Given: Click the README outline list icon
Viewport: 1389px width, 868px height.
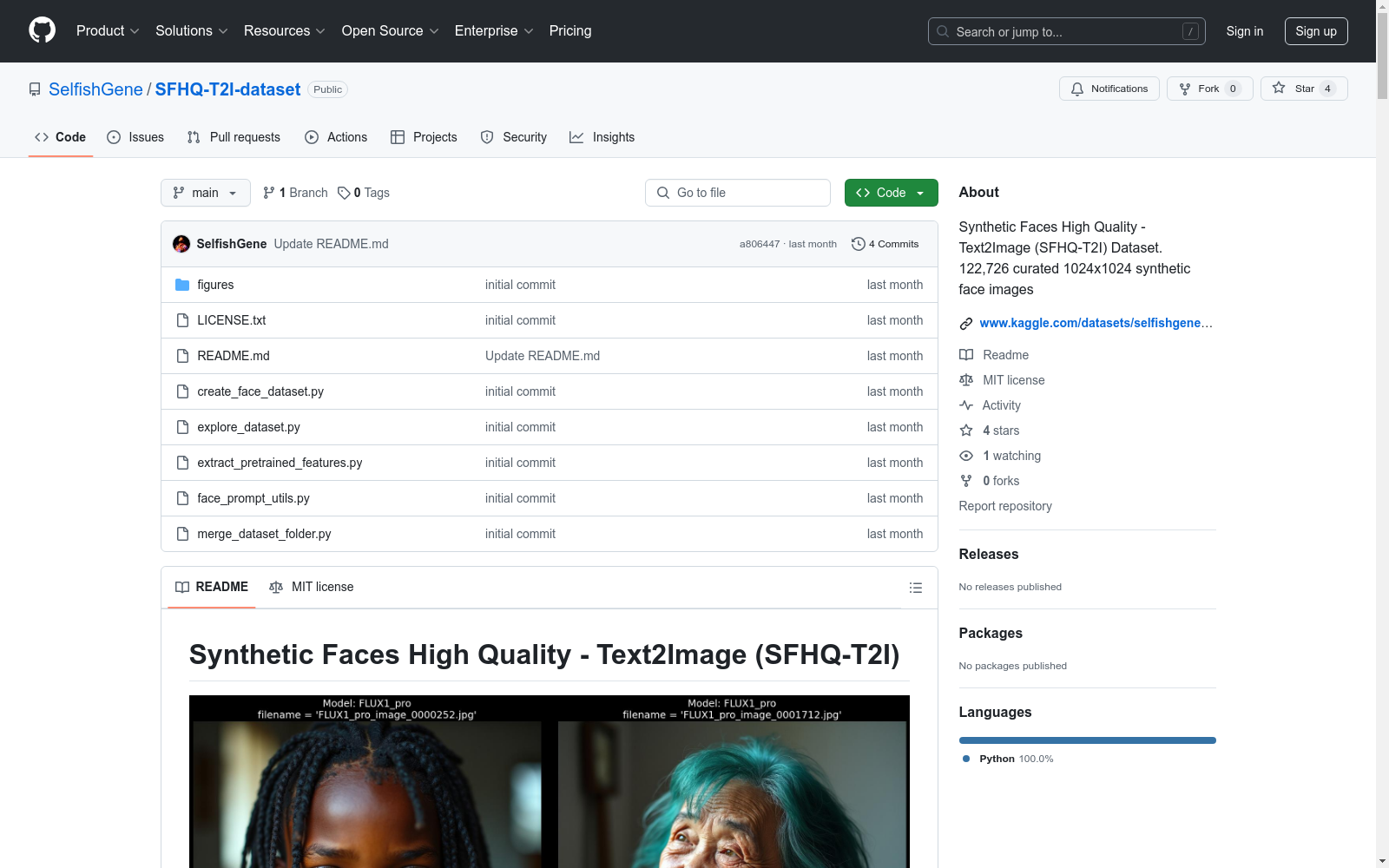Looking at the screenshot, I should 915,588.
